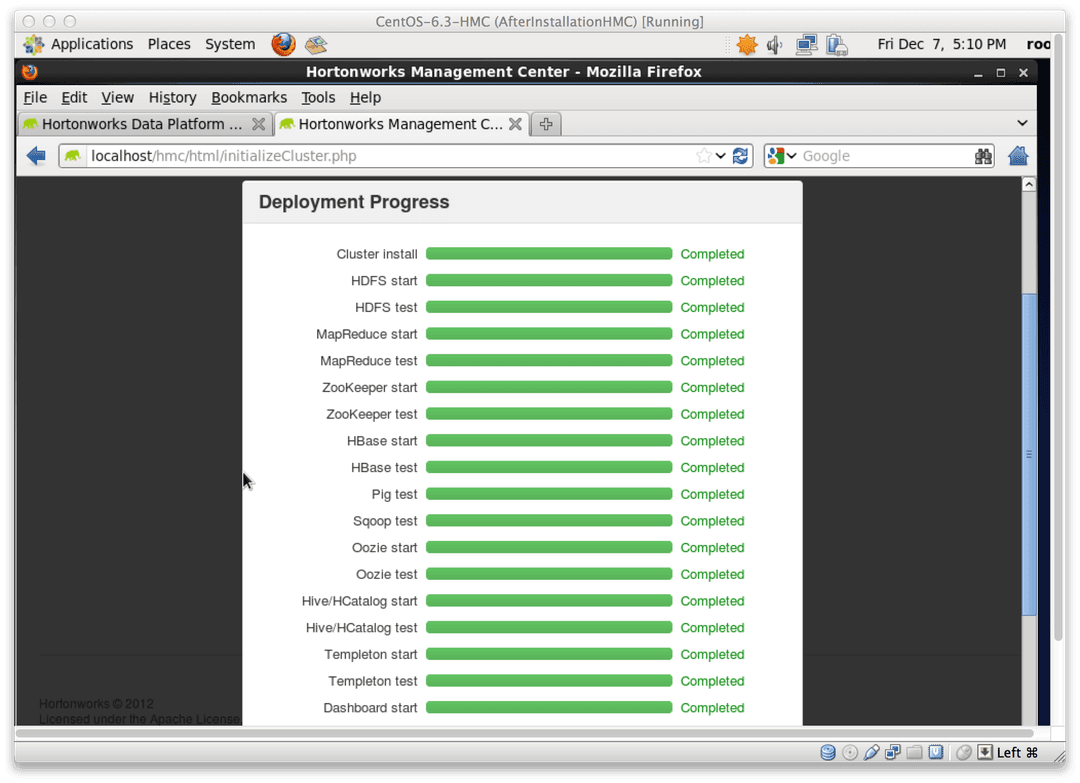Image resolution: width=1080 pixels, height=783 pixels.
Task: Launch Firefox from the GNOME panel icon
Action: (283, 44)
